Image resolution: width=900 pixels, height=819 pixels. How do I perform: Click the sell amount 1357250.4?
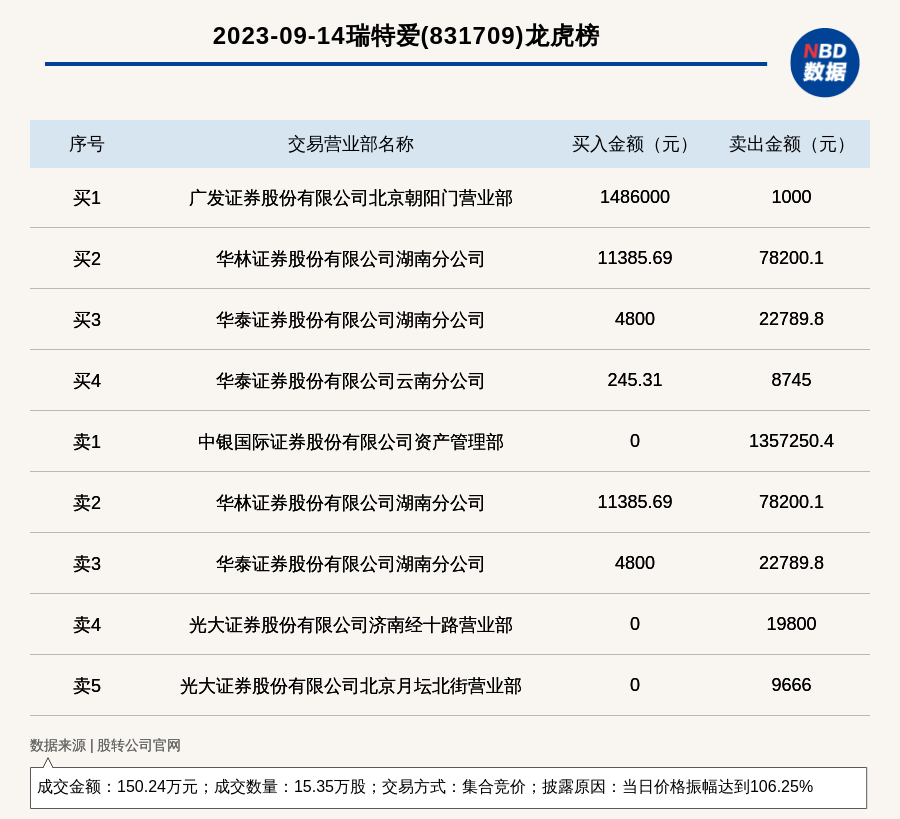(791, 441)
